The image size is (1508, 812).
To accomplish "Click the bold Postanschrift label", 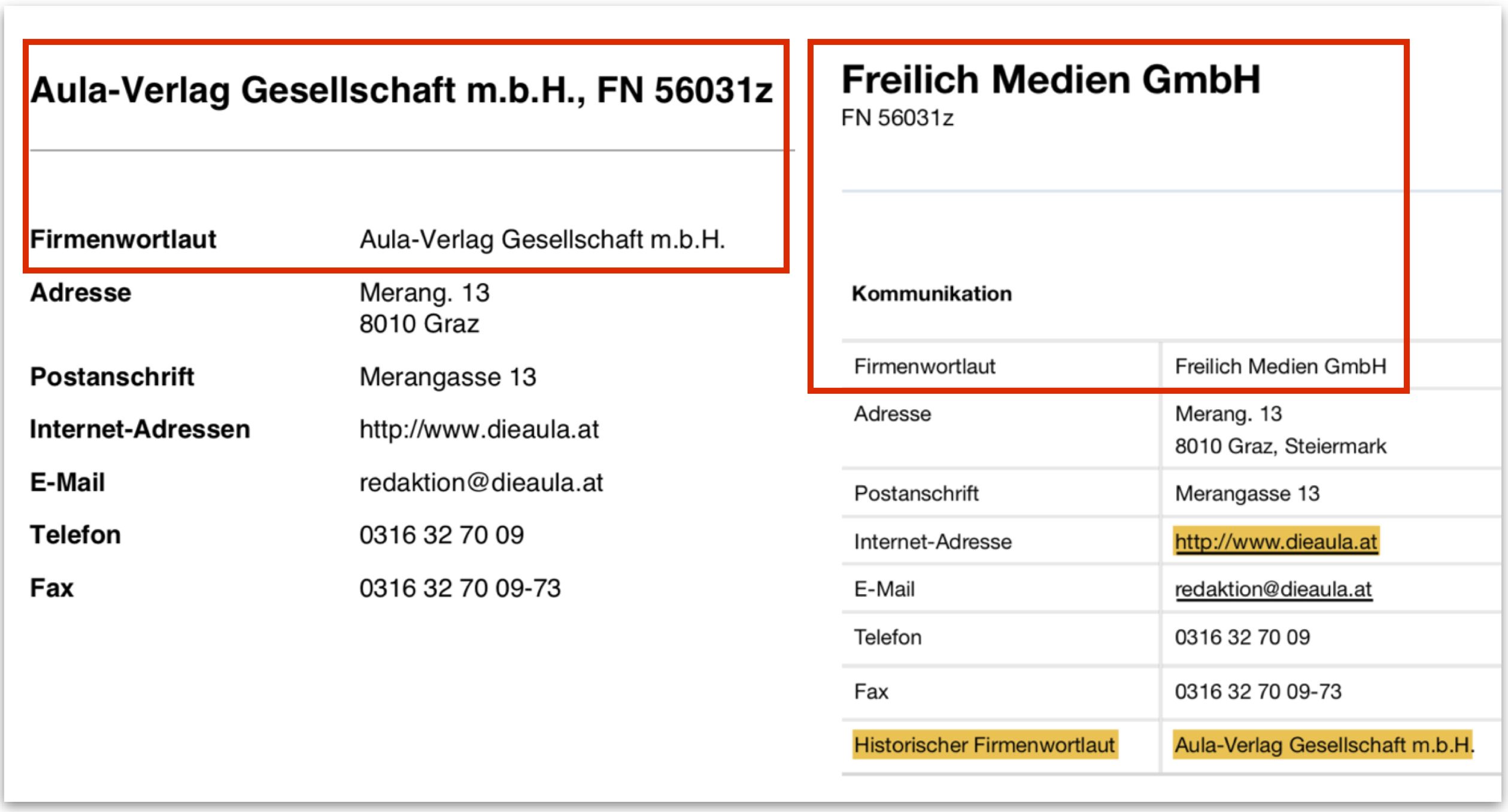I will pos(112,376).
